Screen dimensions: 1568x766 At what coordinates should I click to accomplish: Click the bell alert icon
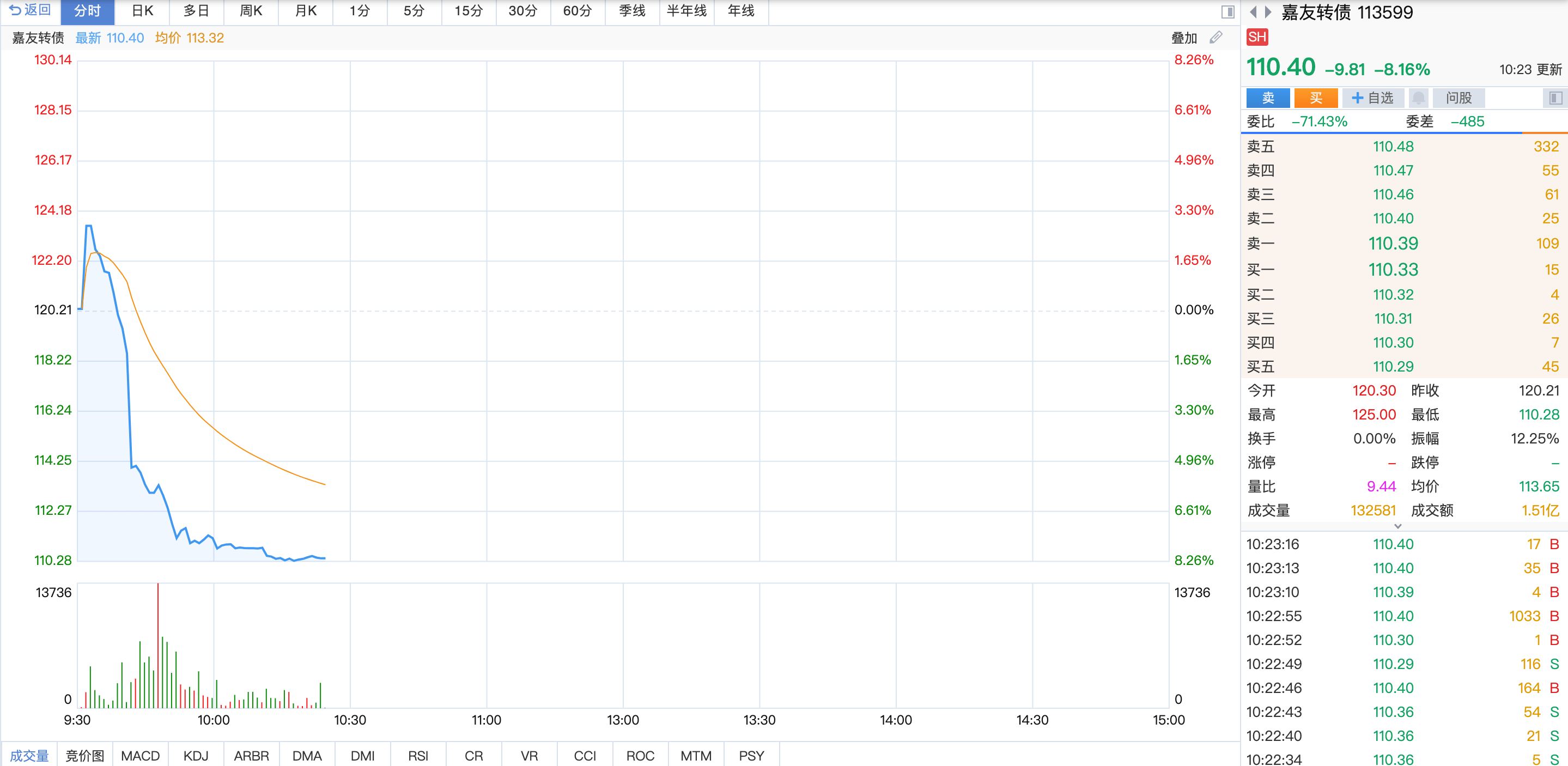1418,98
